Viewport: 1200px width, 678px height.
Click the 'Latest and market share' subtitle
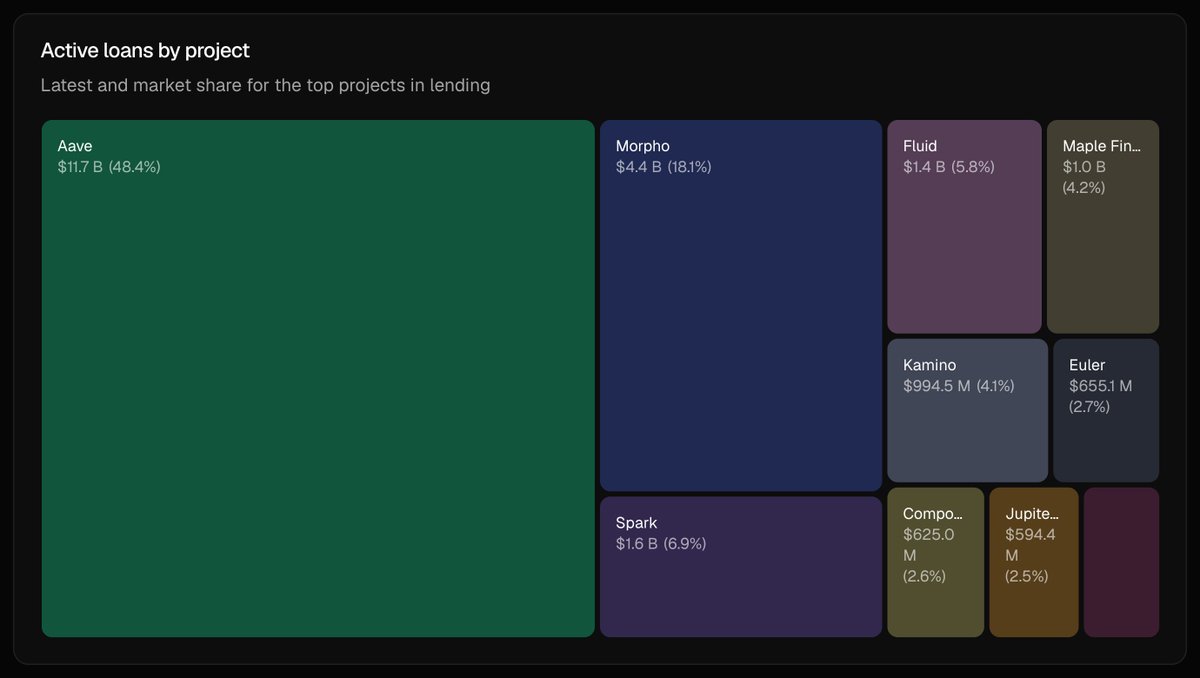265,85
